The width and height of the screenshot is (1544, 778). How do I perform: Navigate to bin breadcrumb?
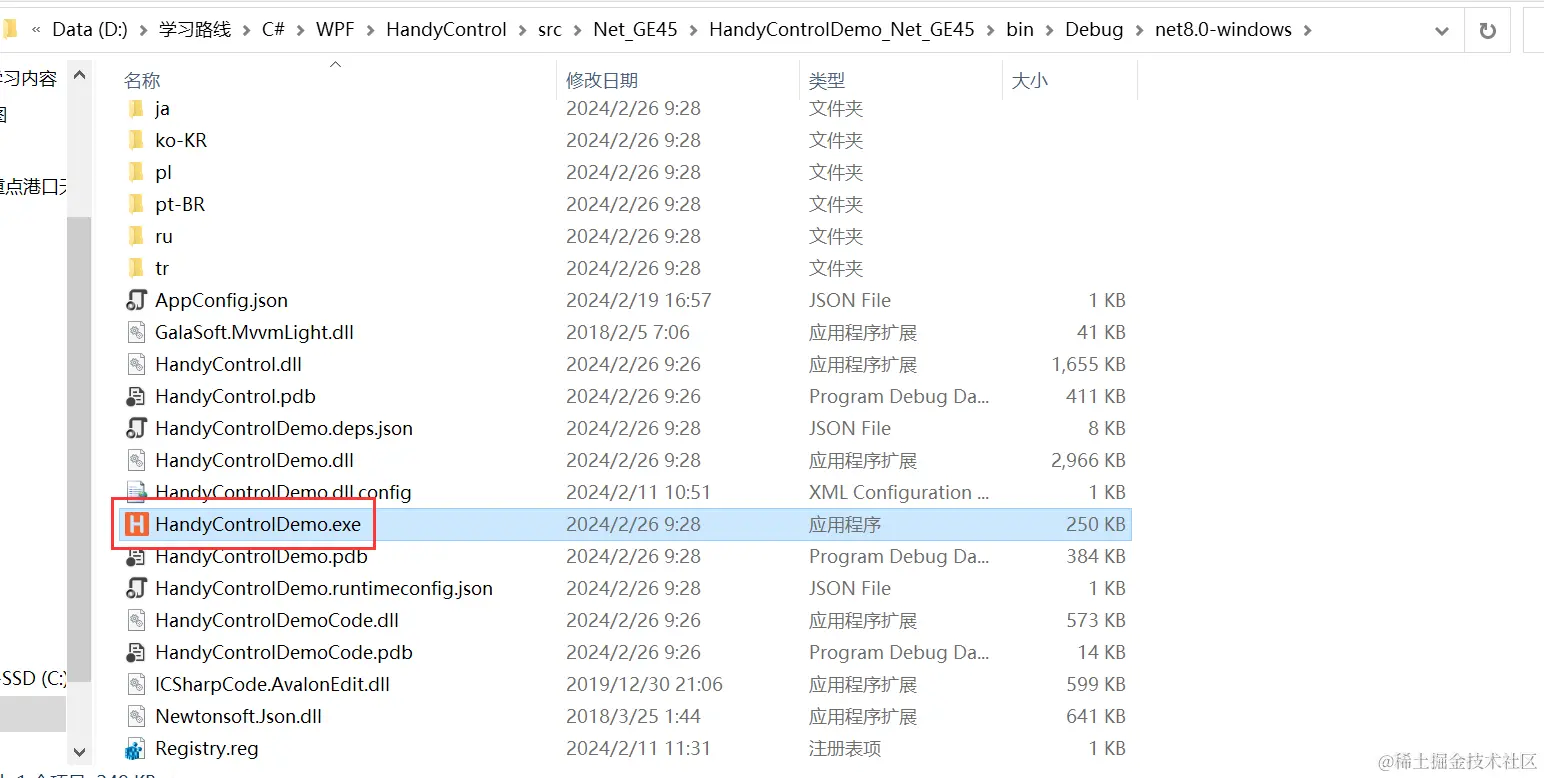pyautogui.click(x=1020, y=30)
